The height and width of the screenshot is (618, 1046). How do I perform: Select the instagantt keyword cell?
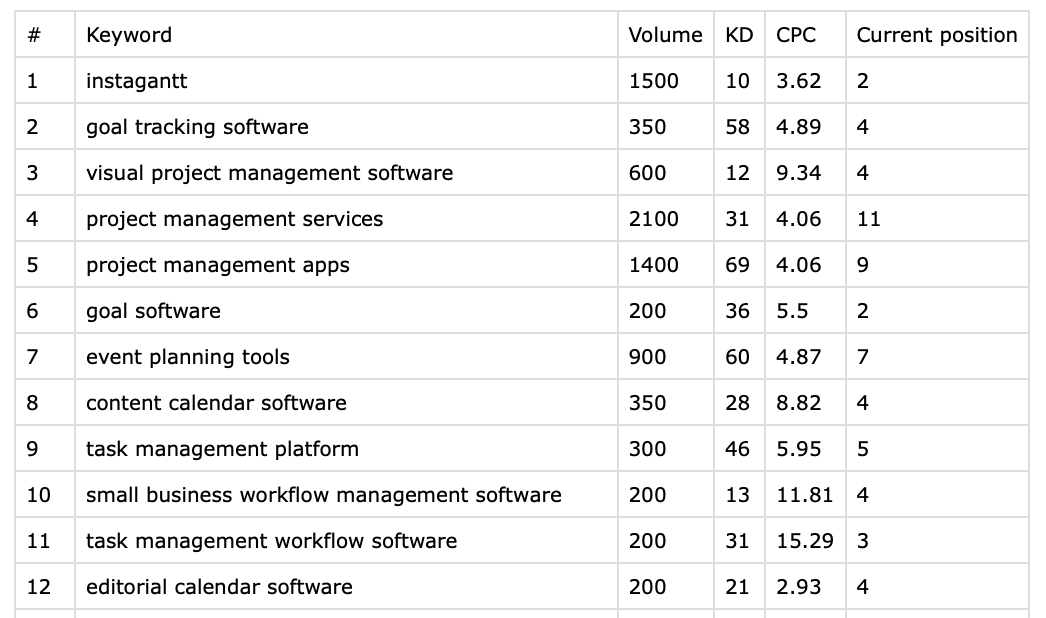click(x=136, y=81)
